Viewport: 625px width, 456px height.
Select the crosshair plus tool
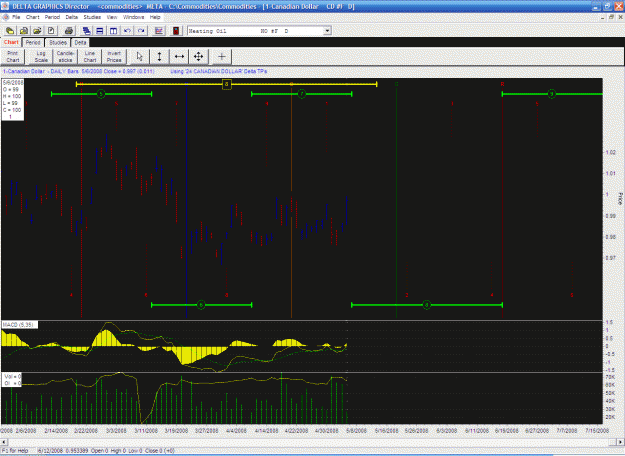coord(222,57)
